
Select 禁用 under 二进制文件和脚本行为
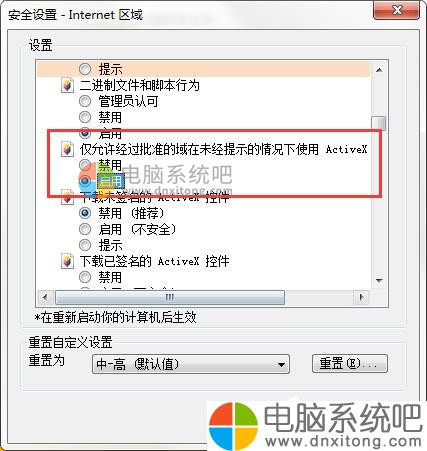[85, 117]
